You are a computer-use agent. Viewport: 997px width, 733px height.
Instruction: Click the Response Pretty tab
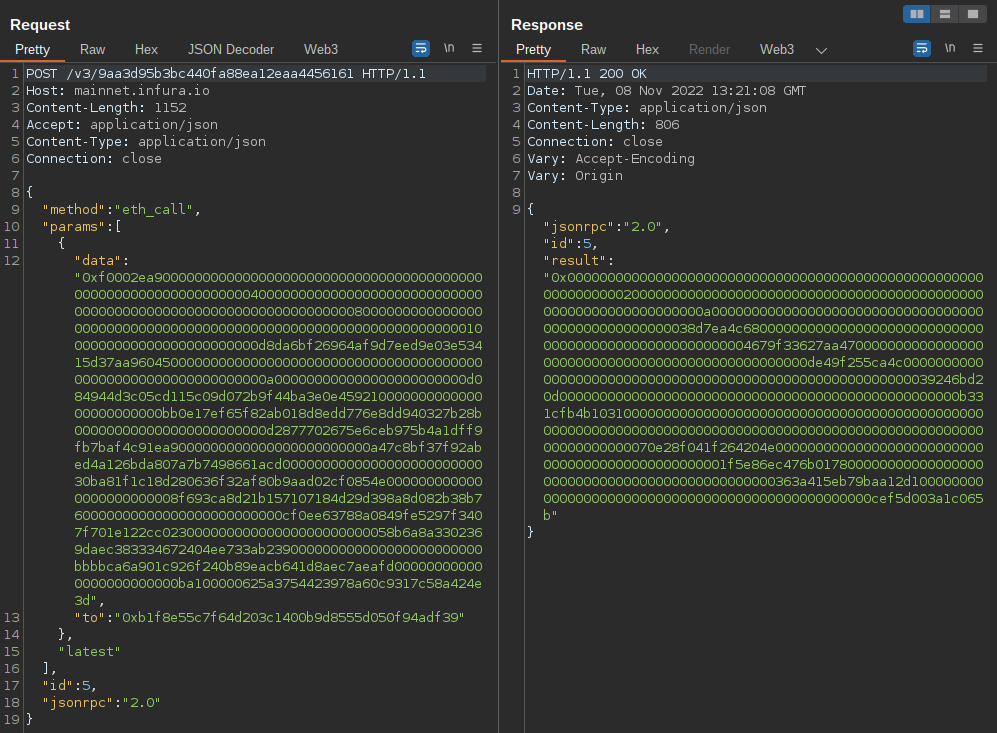tap(533, 50)
